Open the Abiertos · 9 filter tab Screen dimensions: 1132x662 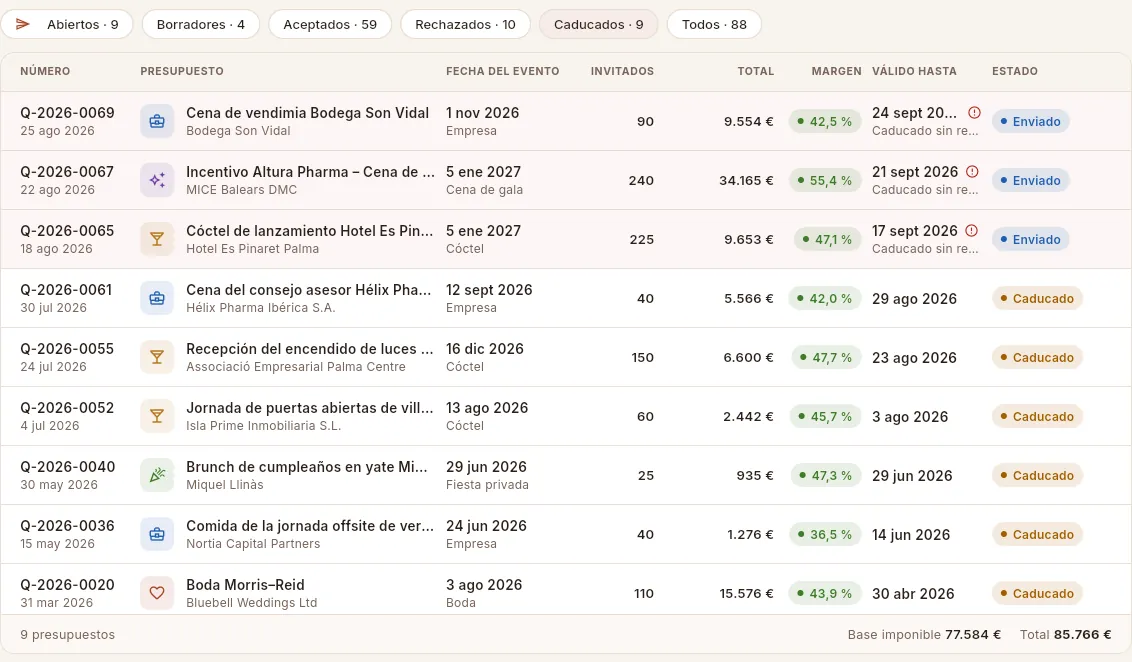coord(66,25)
